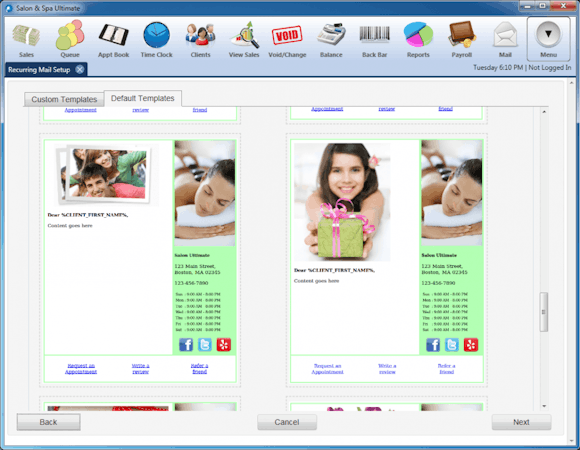Screen dimensions: 580x450
Task: Switch to the Custom Templates tab
Action: [x=64, y=99]
